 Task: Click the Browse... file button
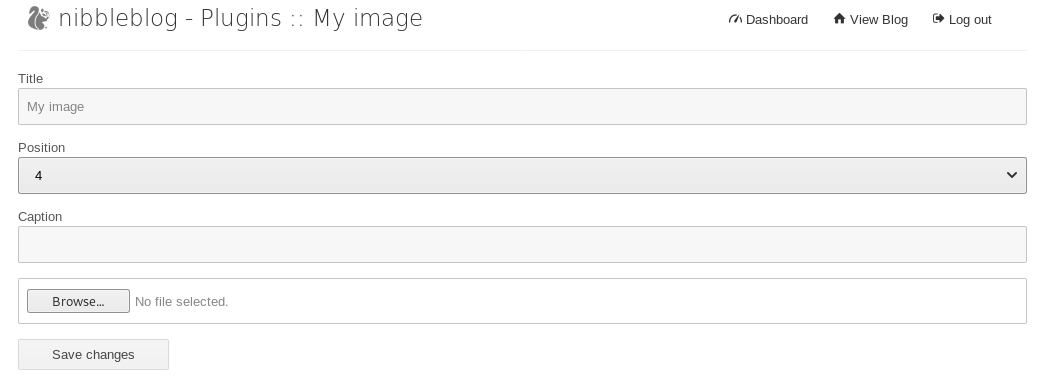coord(78,301)
